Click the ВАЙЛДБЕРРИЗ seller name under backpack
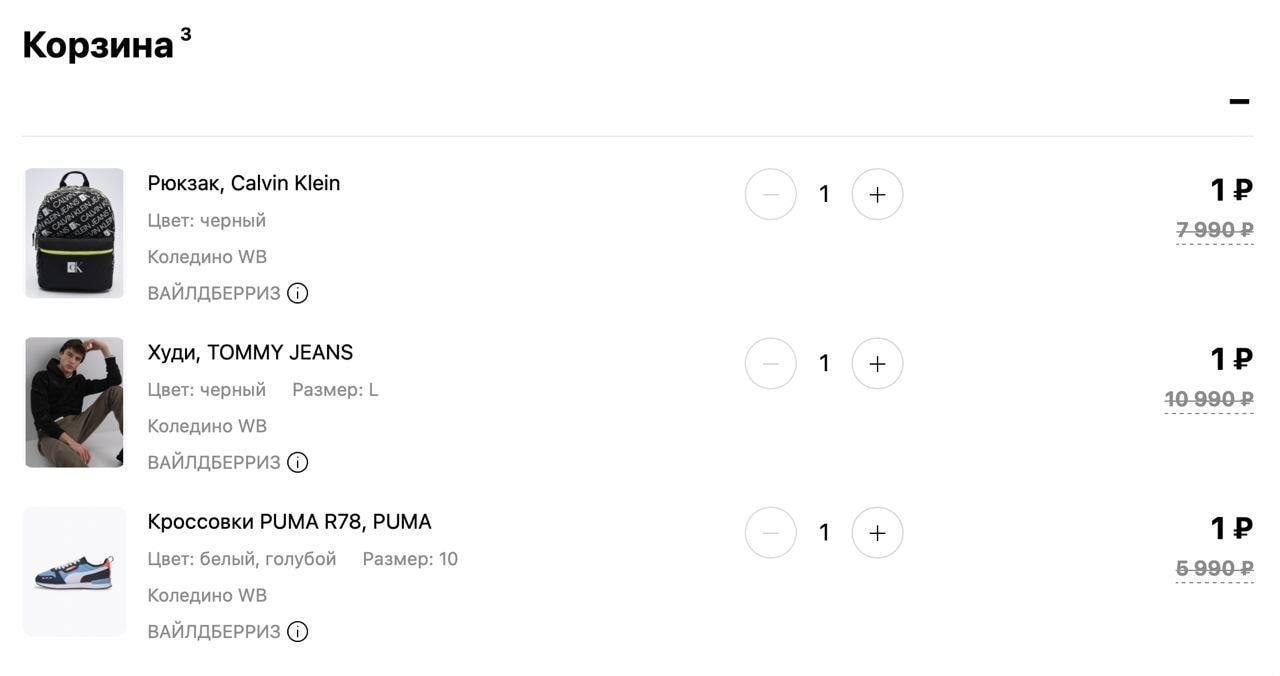Viewport: 1280px width, 676px height. pyautogui.click(x=213, y=293)
